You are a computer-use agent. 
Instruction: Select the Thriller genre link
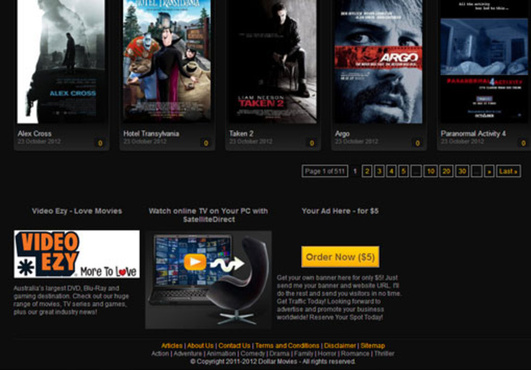tap(384, 353)
